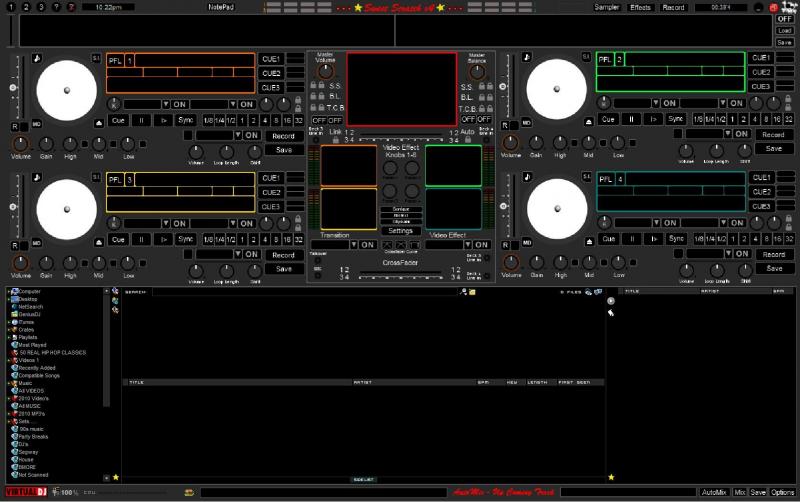Click the Load button at top right
Viewport: 800px width, 502px height.
pyautogui.click(x=784, y=31)
